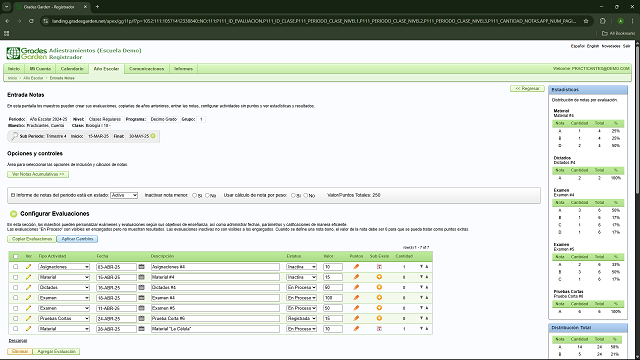Click the edit pencil for Material #4 row
This screenshot has height=360, width=640.
pyautogui.click(x=28, y=277)
